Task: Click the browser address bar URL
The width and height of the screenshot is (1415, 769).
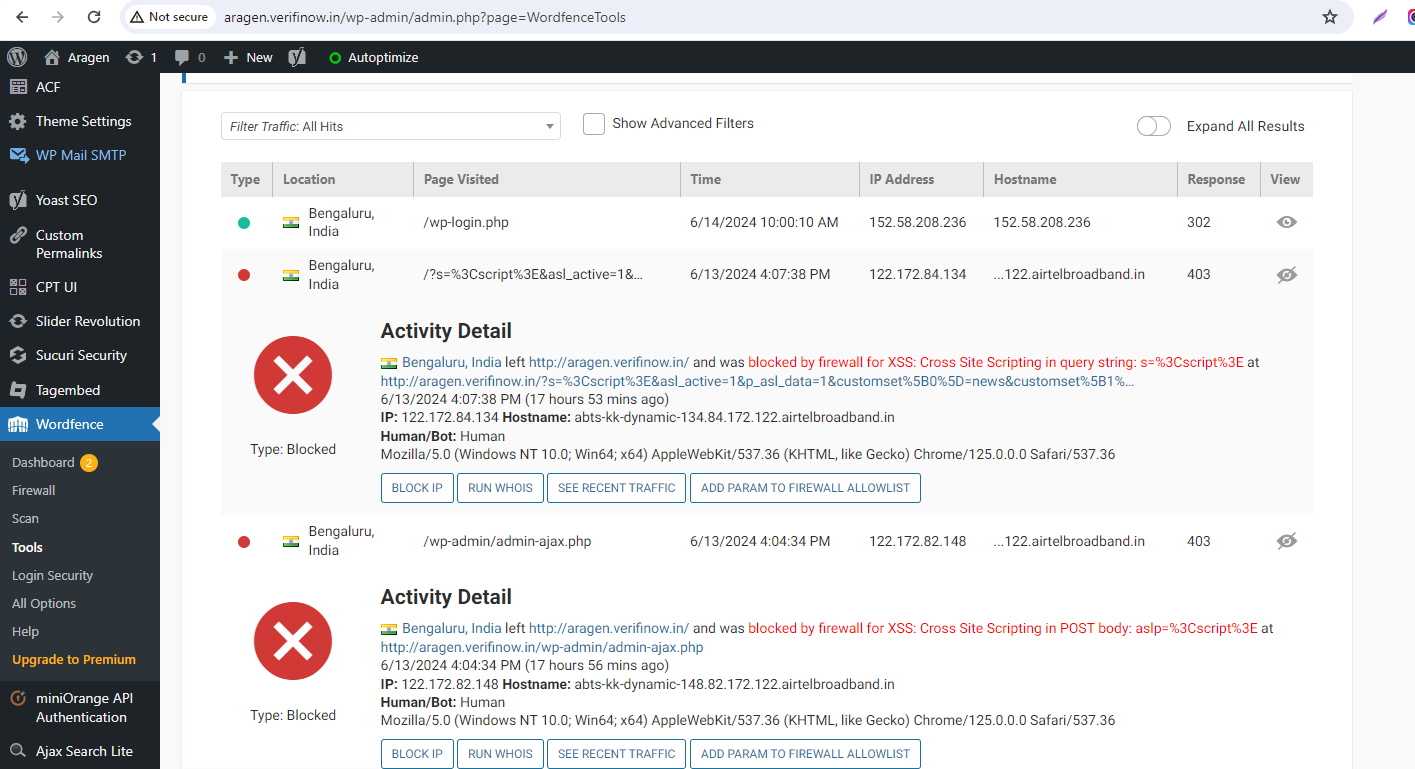Action: (425, 17)
